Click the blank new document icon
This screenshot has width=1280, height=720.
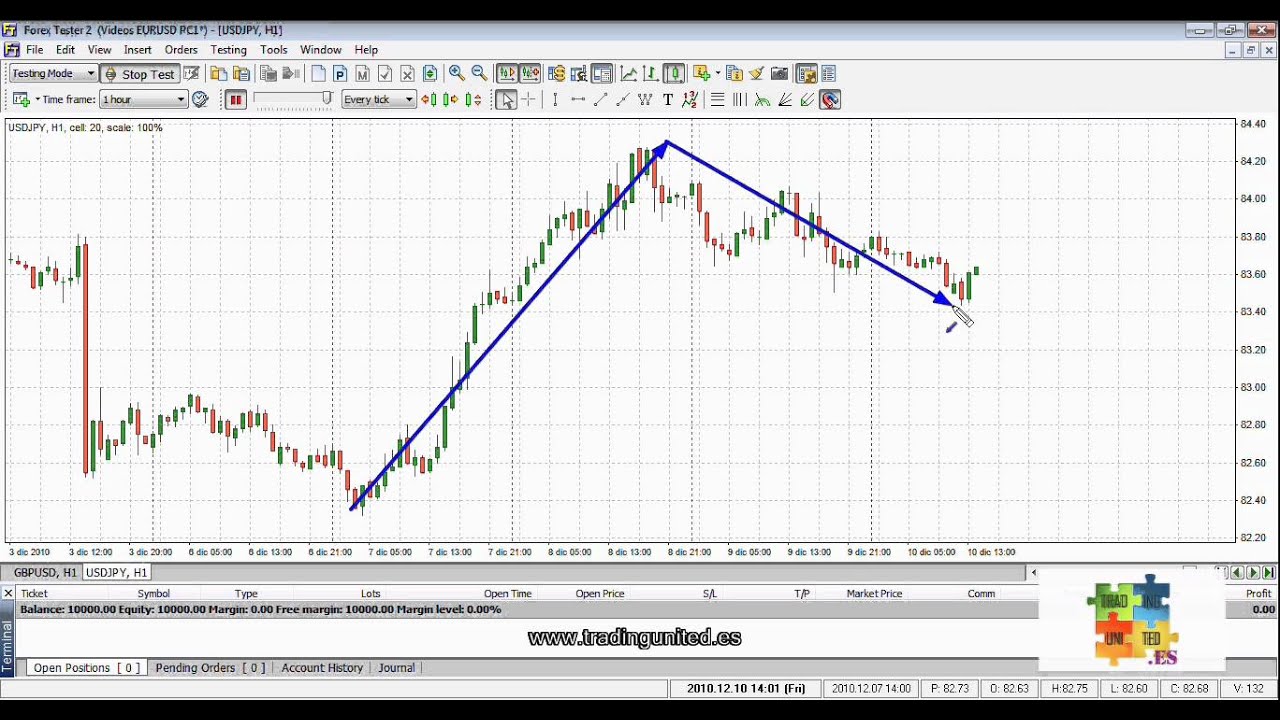point(318,73)
